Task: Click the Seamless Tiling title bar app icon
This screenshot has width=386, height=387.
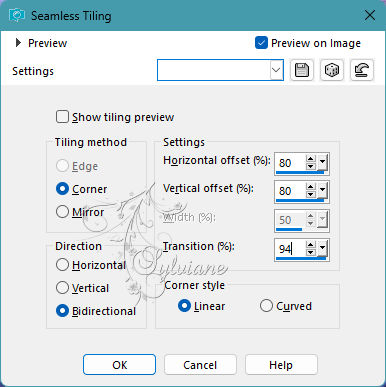Action: coord(17,15)
